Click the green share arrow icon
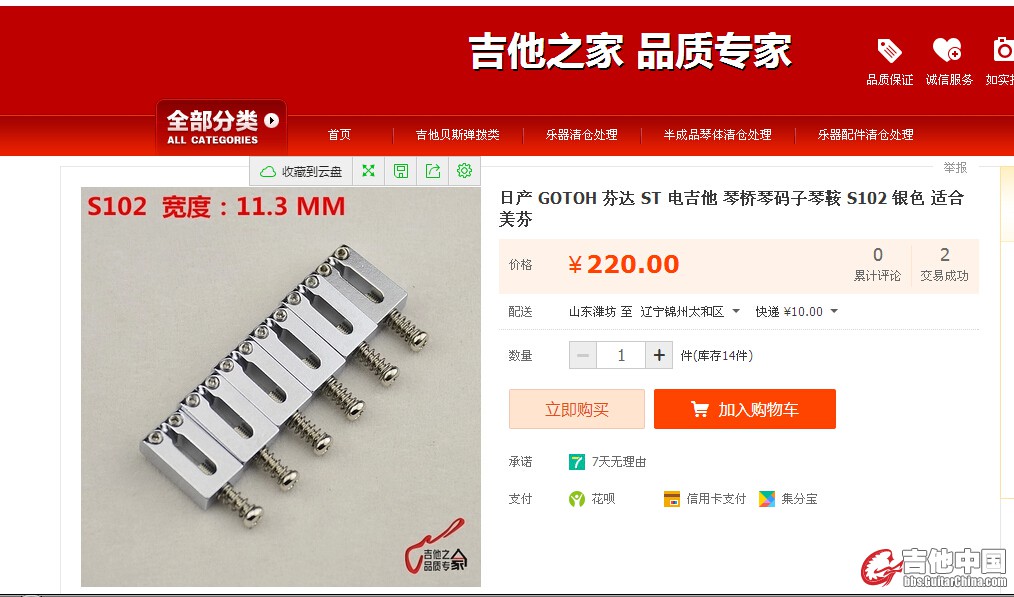 pos(433,171)
